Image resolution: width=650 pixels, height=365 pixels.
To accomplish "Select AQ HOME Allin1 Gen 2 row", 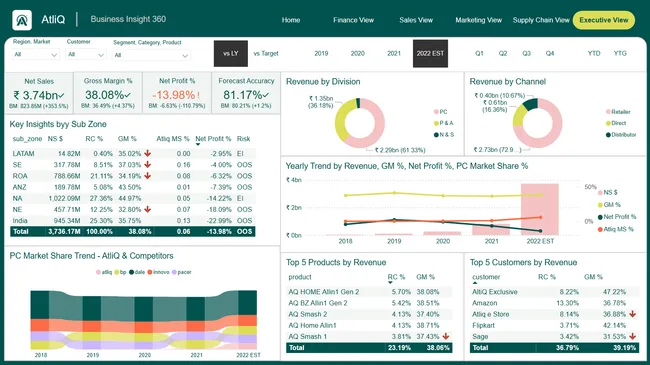I will click(369, 292).
